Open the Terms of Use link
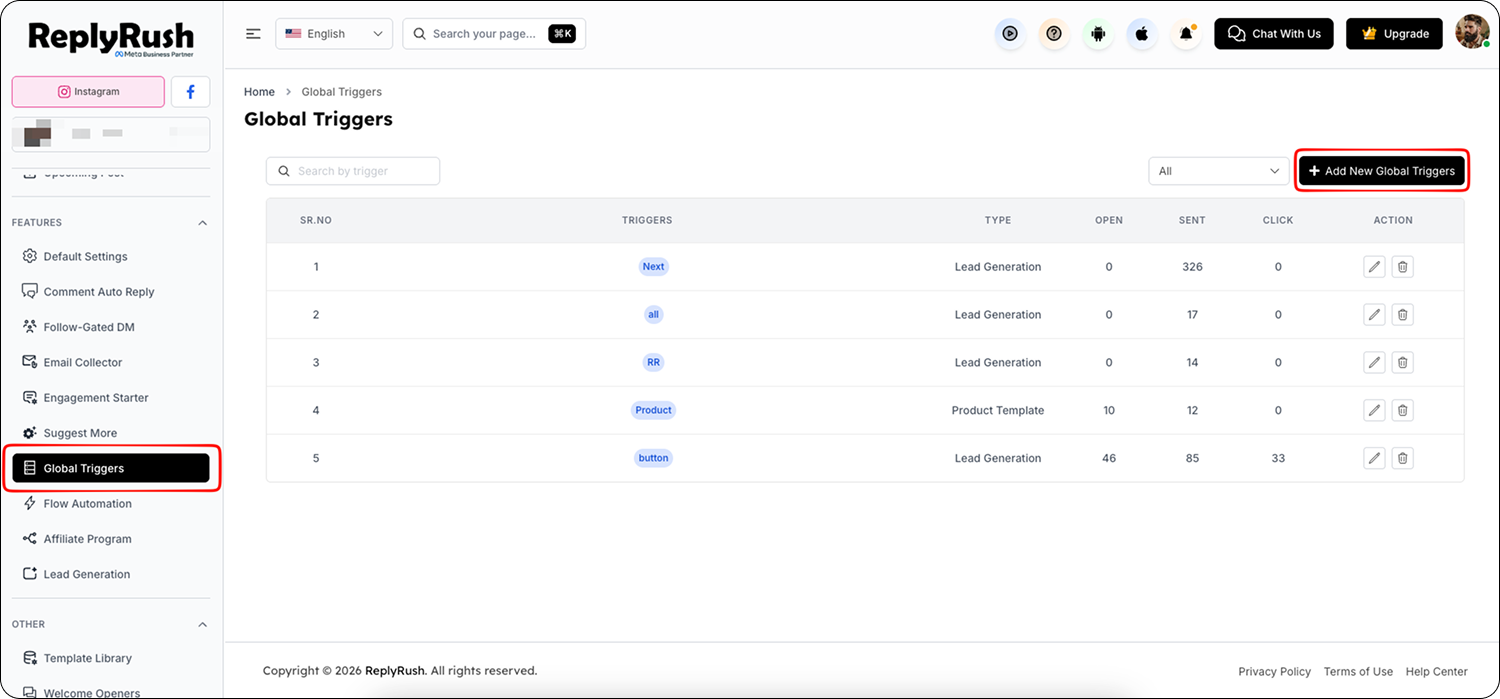Viewport: 1500px width, 699px height. click(1358, 672)
